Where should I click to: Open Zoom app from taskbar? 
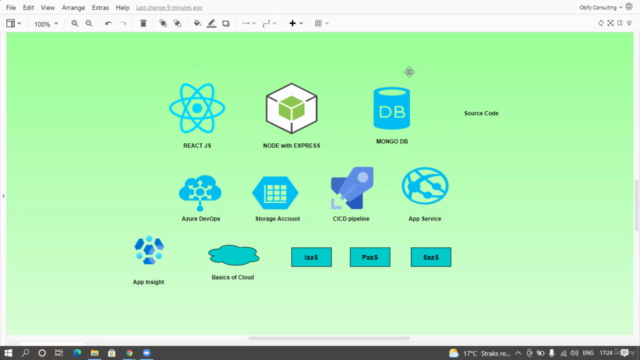(147, 353)
